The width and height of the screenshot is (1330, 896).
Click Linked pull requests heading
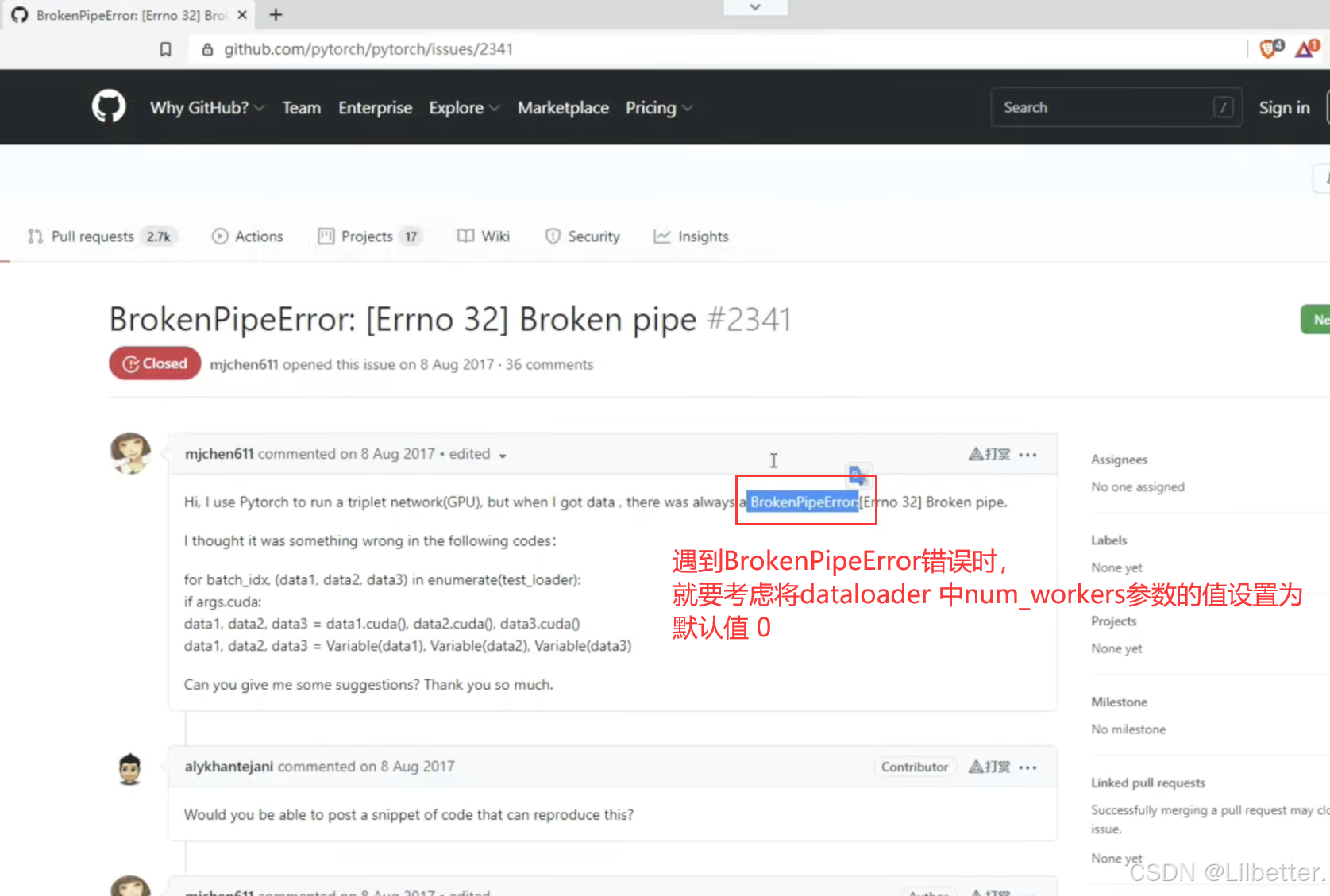[1148, 783]
